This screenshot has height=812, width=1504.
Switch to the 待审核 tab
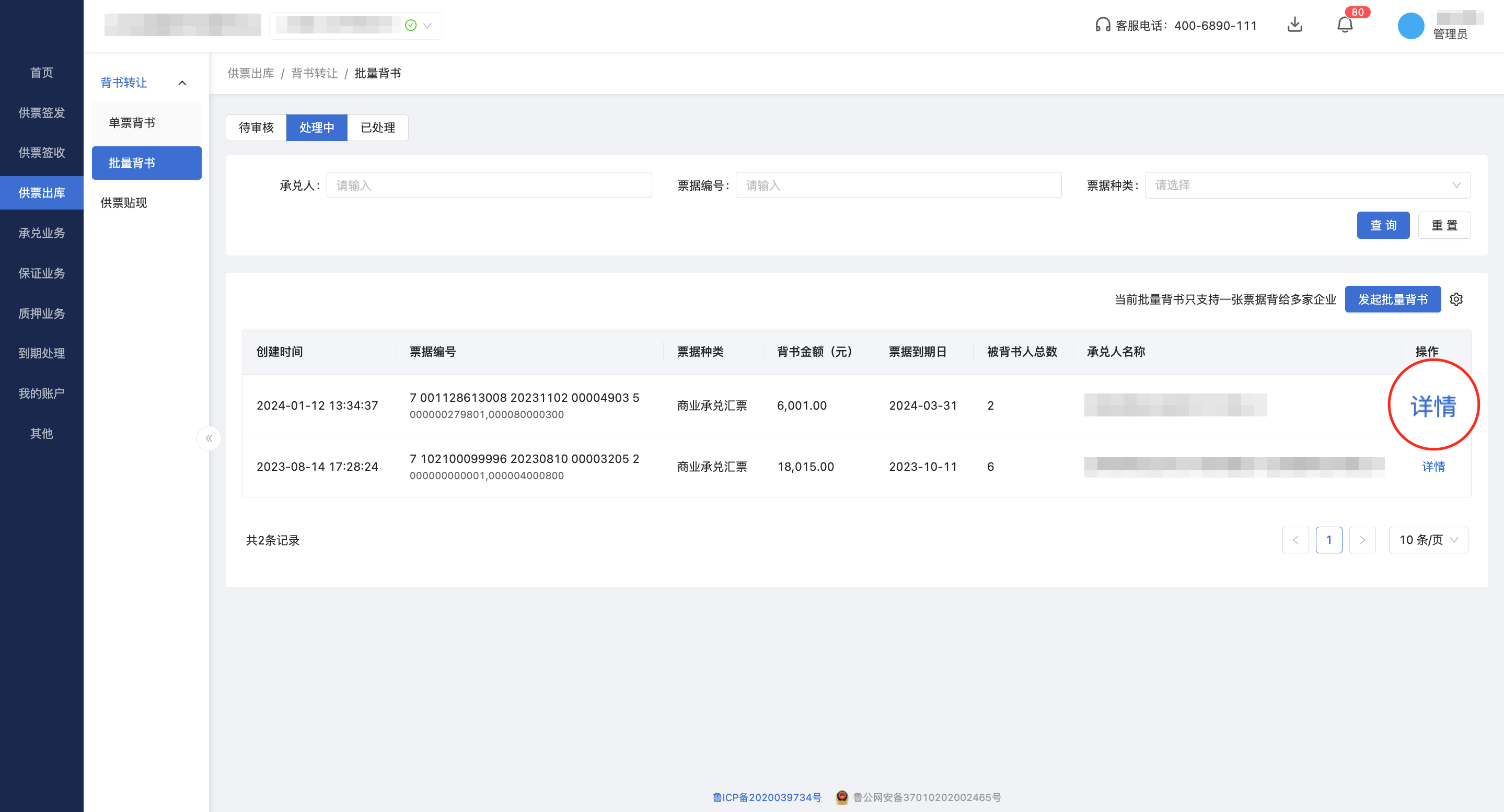[x=256, y=127]
